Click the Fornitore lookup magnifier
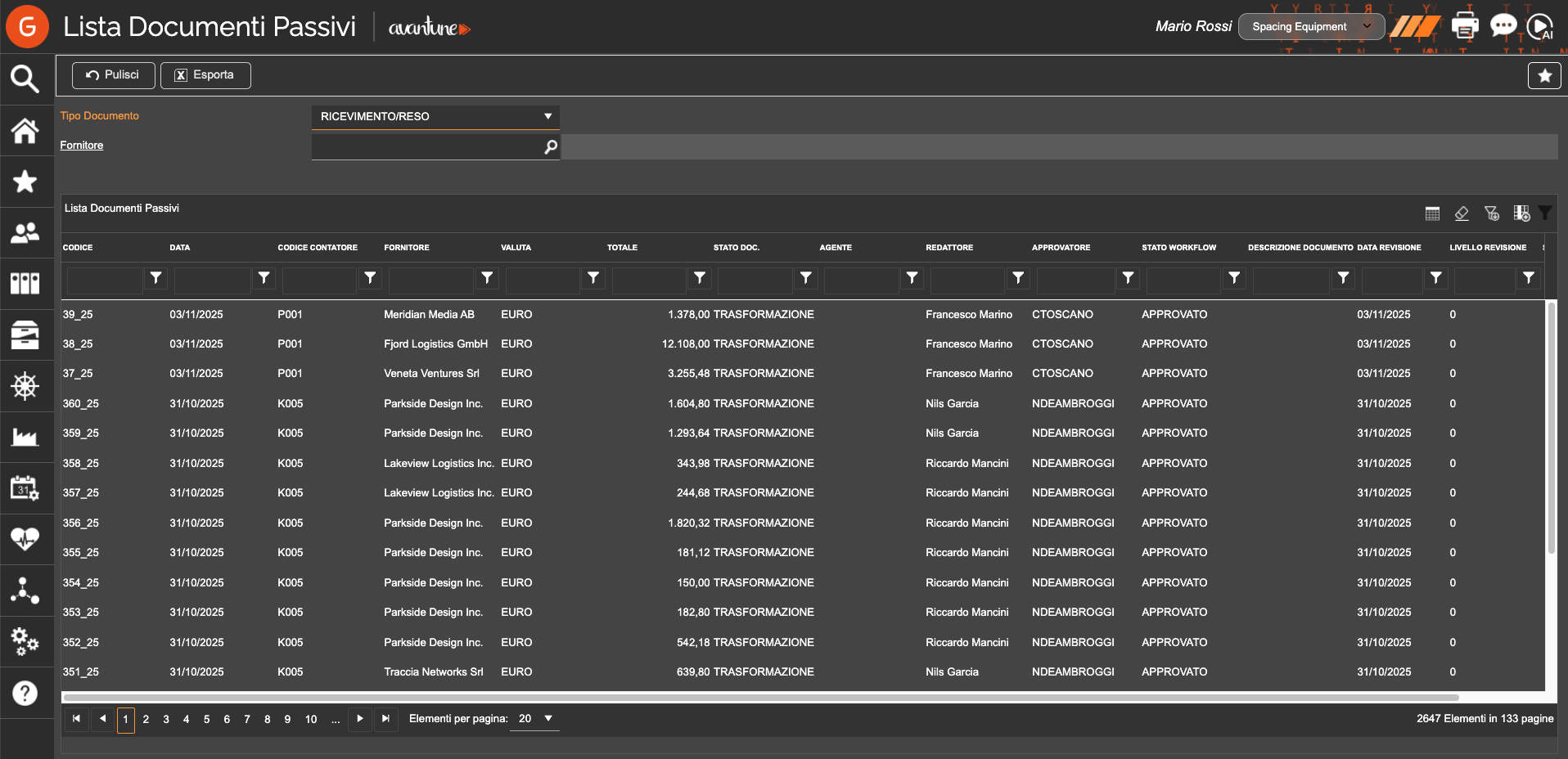 tap(551, 146)
